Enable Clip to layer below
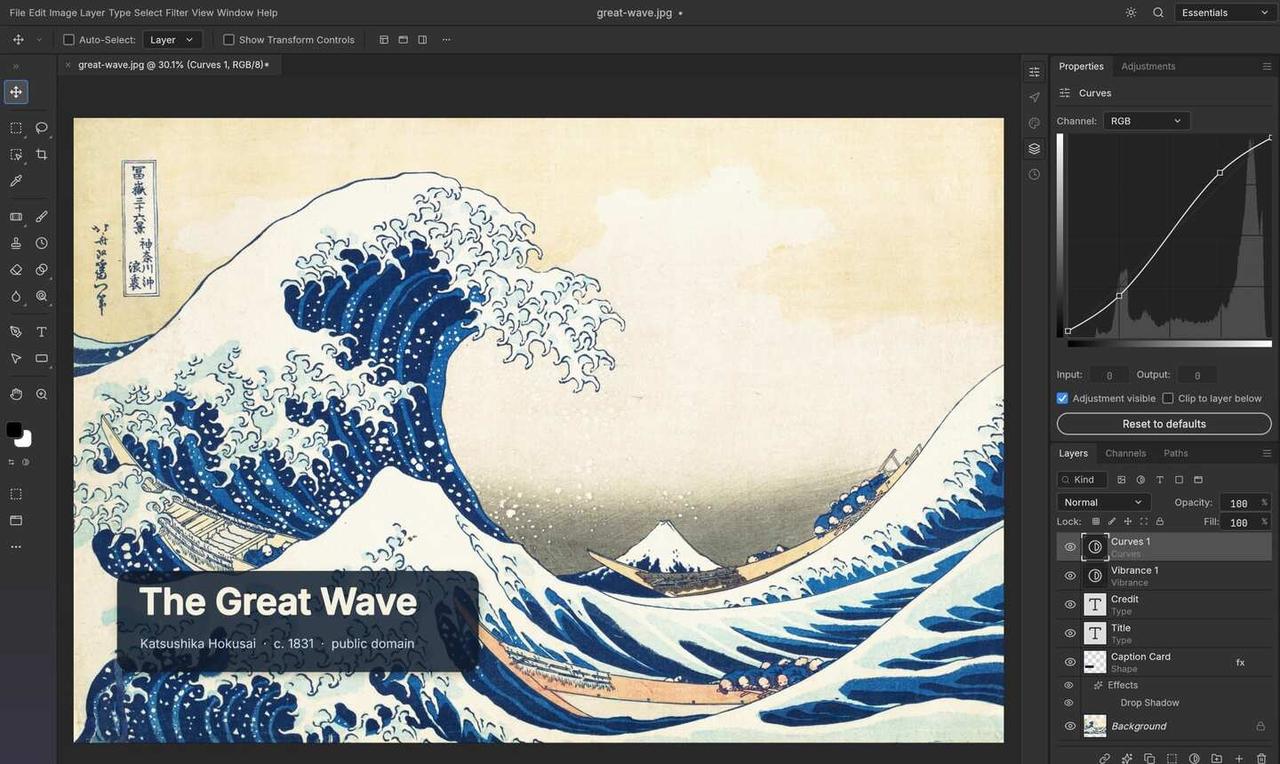 click(1168, 398)
